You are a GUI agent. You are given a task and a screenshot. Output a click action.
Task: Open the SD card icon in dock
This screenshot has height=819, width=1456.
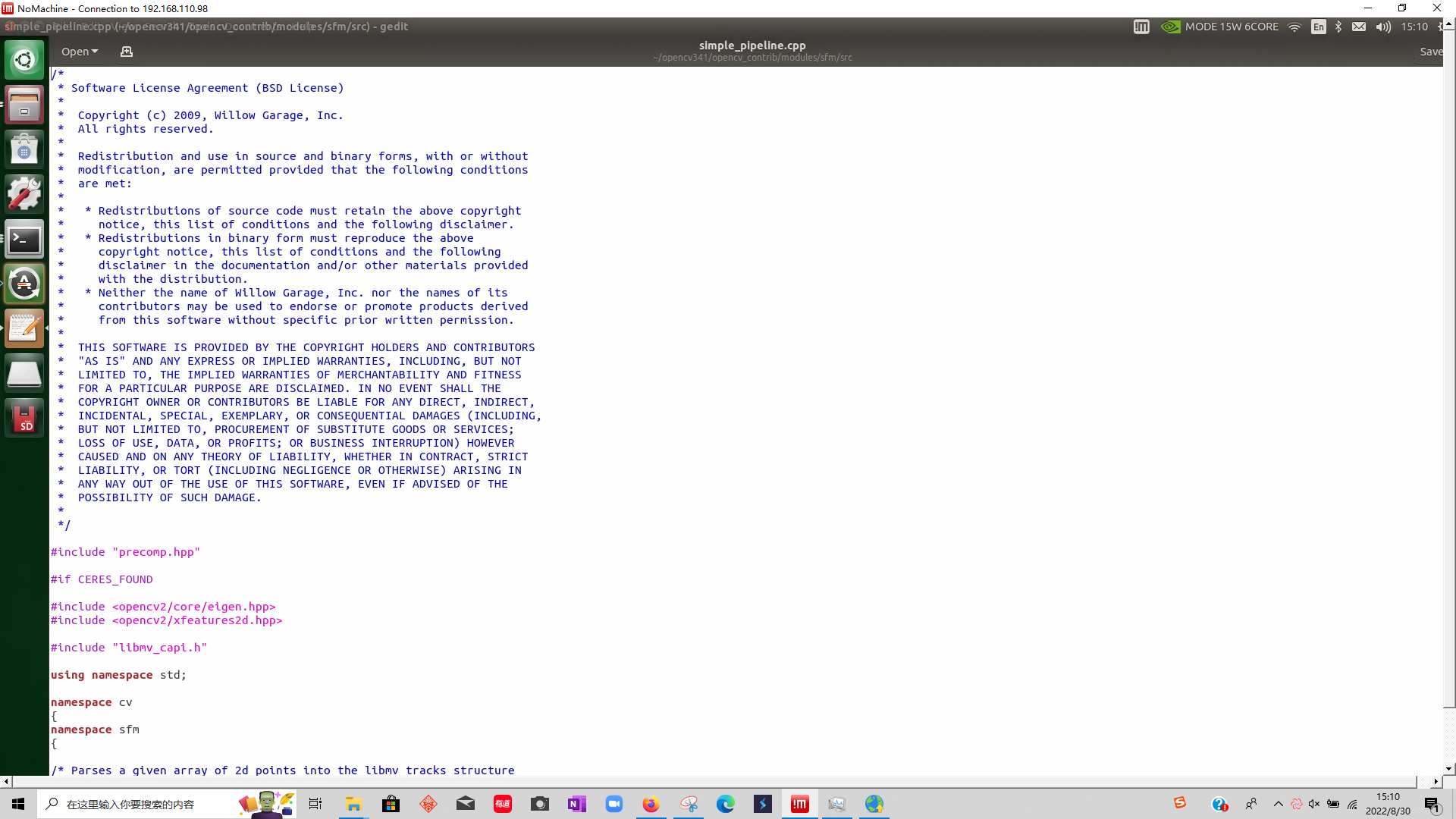coord(24,419)
